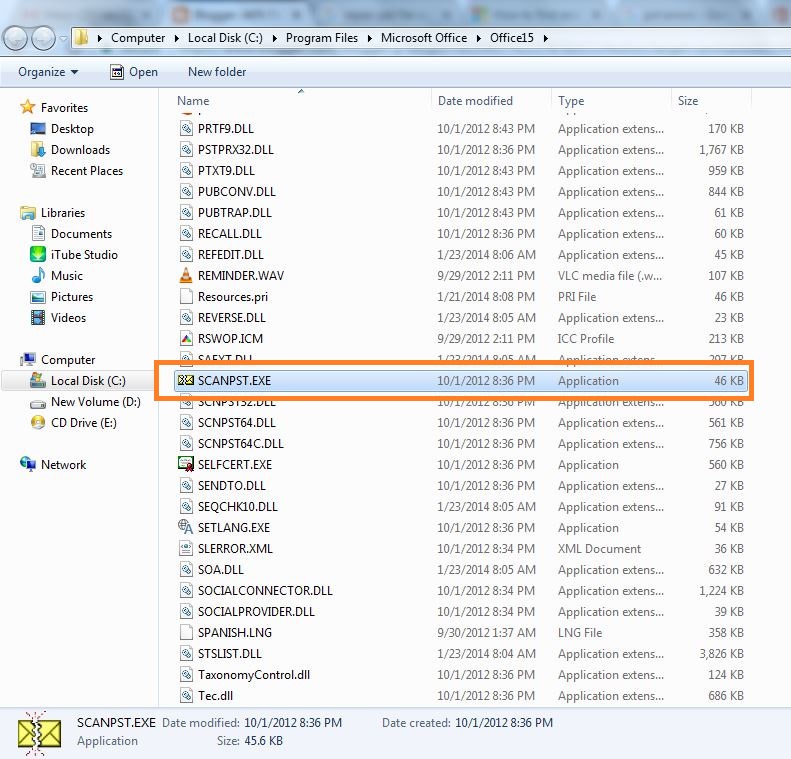The width and height of the screenshot is (791, 759).
Task: Click the PRTF9.DLL file icon
Action: click(x=186, y=129)
